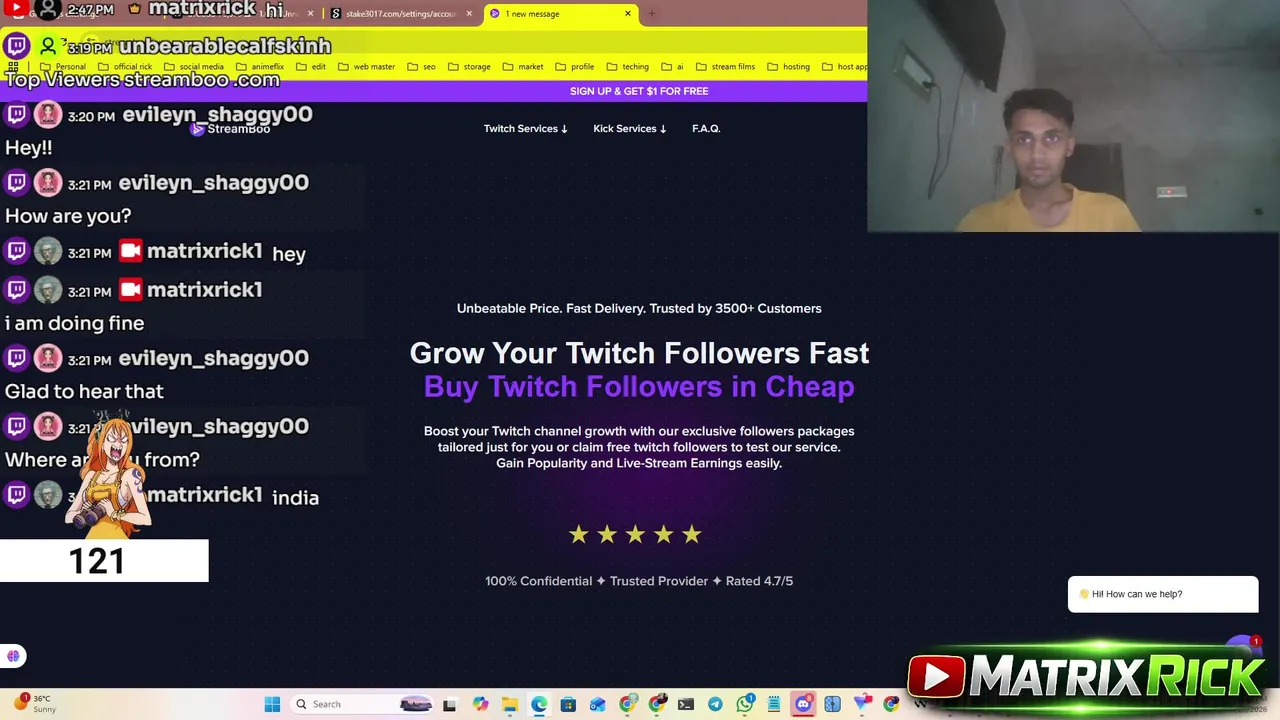1280x720 pixels.
Task: Close the '1 new message' tab
Action: tap(628, 14)
